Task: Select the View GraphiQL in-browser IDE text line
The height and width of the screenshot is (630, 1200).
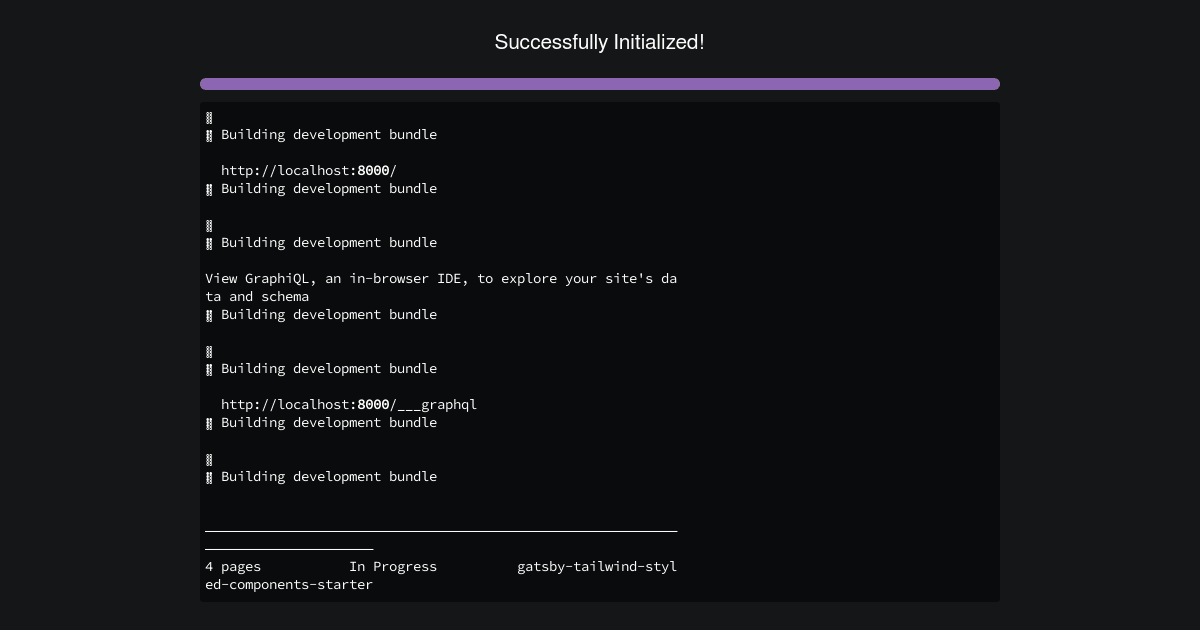Action: click(x=441, y=279)
